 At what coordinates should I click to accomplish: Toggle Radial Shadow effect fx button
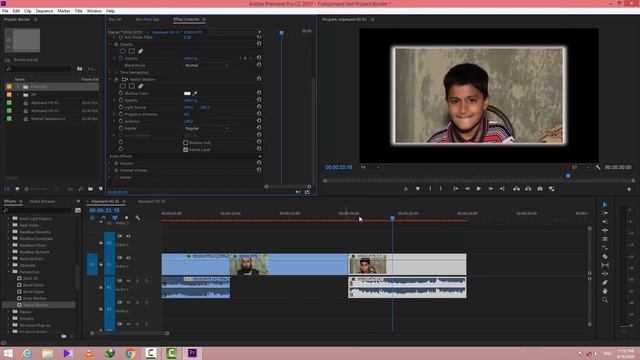point(116,79)
